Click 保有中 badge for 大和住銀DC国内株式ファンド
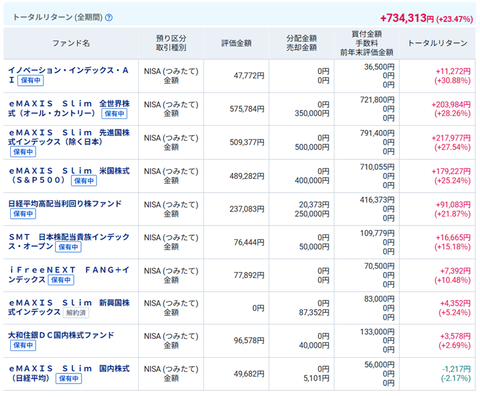The image size is (480, 397). pyautogui.click(x=23, y=345)
